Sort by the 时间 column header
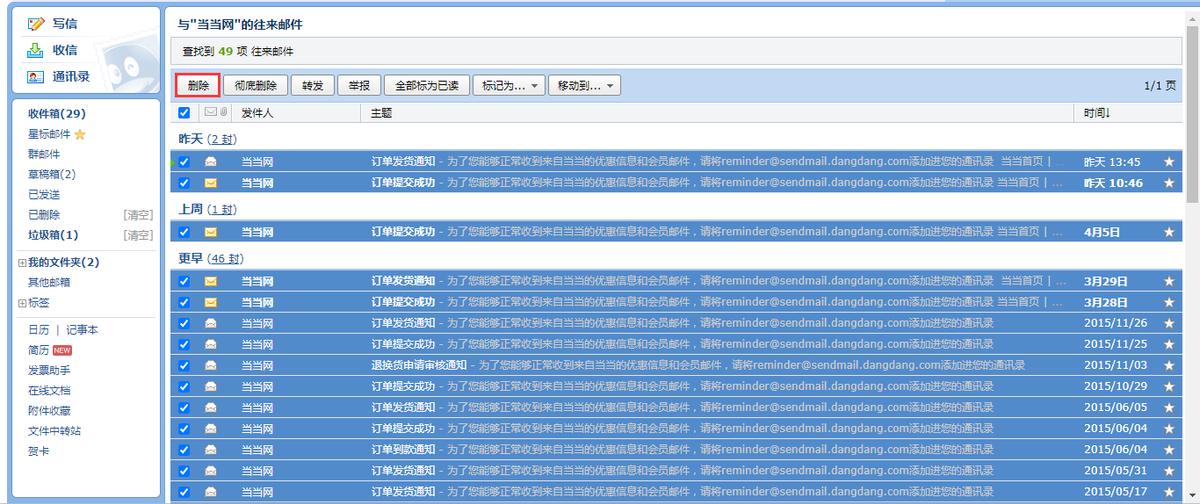The image size is (1200, 504). click(1097, 113)
